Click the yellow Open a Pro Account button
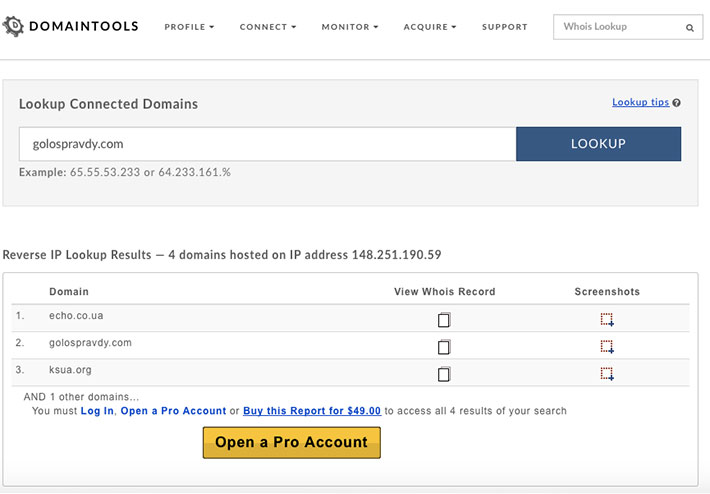The height and width of the screenshot is (494, 710). pyautogui.click(x=292, y=442)
